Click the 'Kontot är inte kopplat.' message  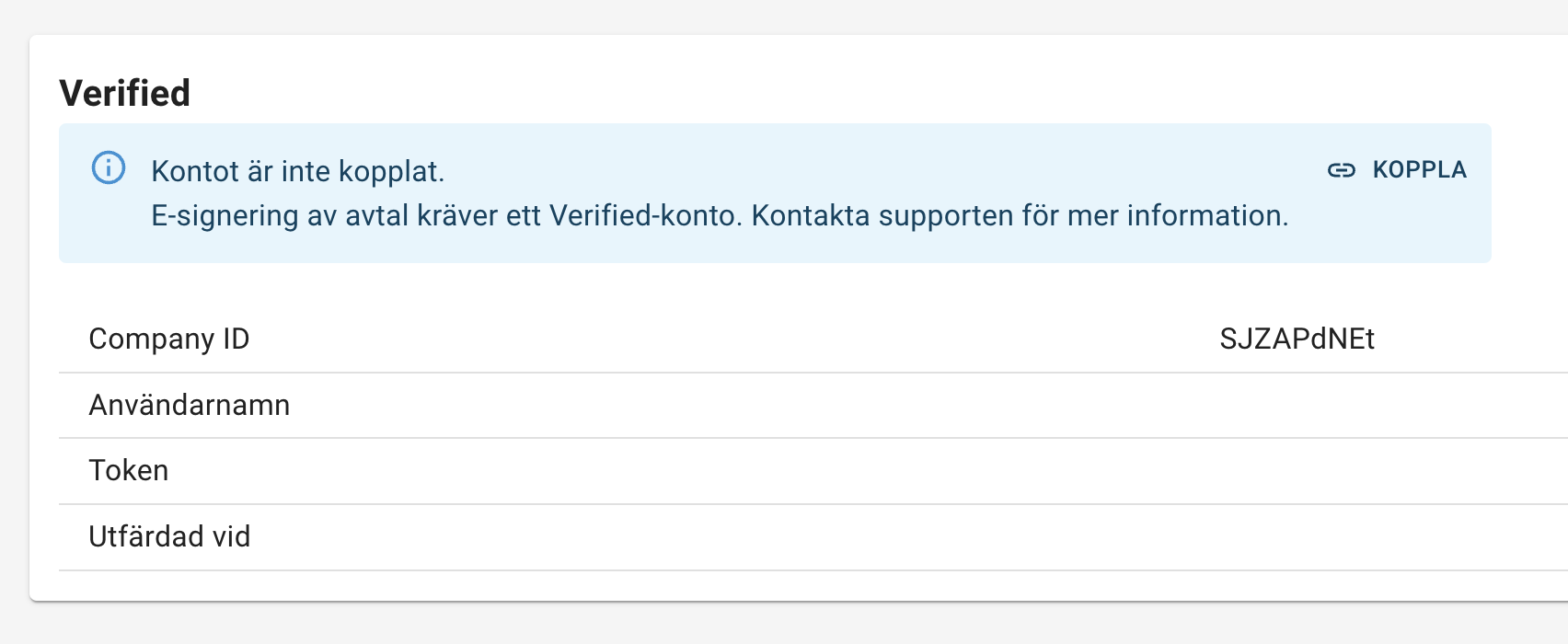pyautogui.click(x=297, y=171)
